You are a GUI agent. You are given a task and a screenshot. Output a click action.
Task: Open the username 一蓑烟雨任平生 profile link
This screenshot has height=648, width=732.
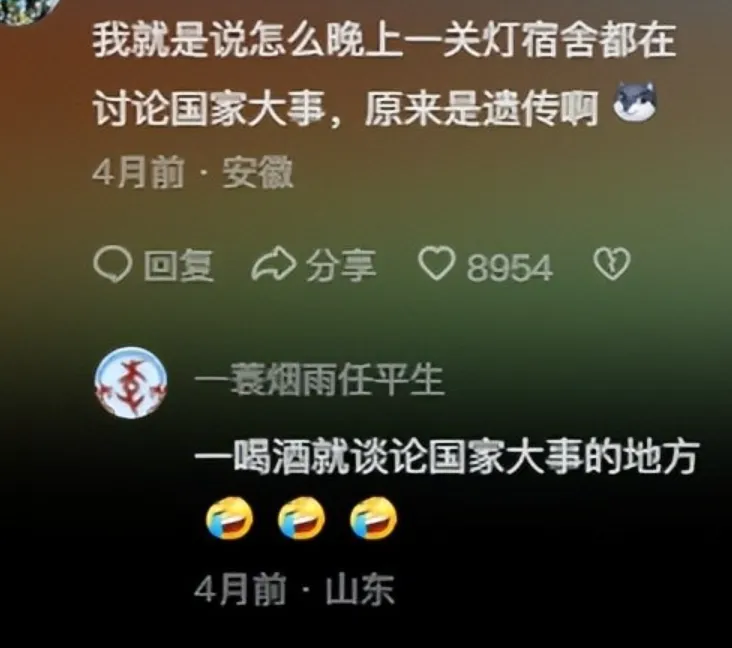coord(318,380)
